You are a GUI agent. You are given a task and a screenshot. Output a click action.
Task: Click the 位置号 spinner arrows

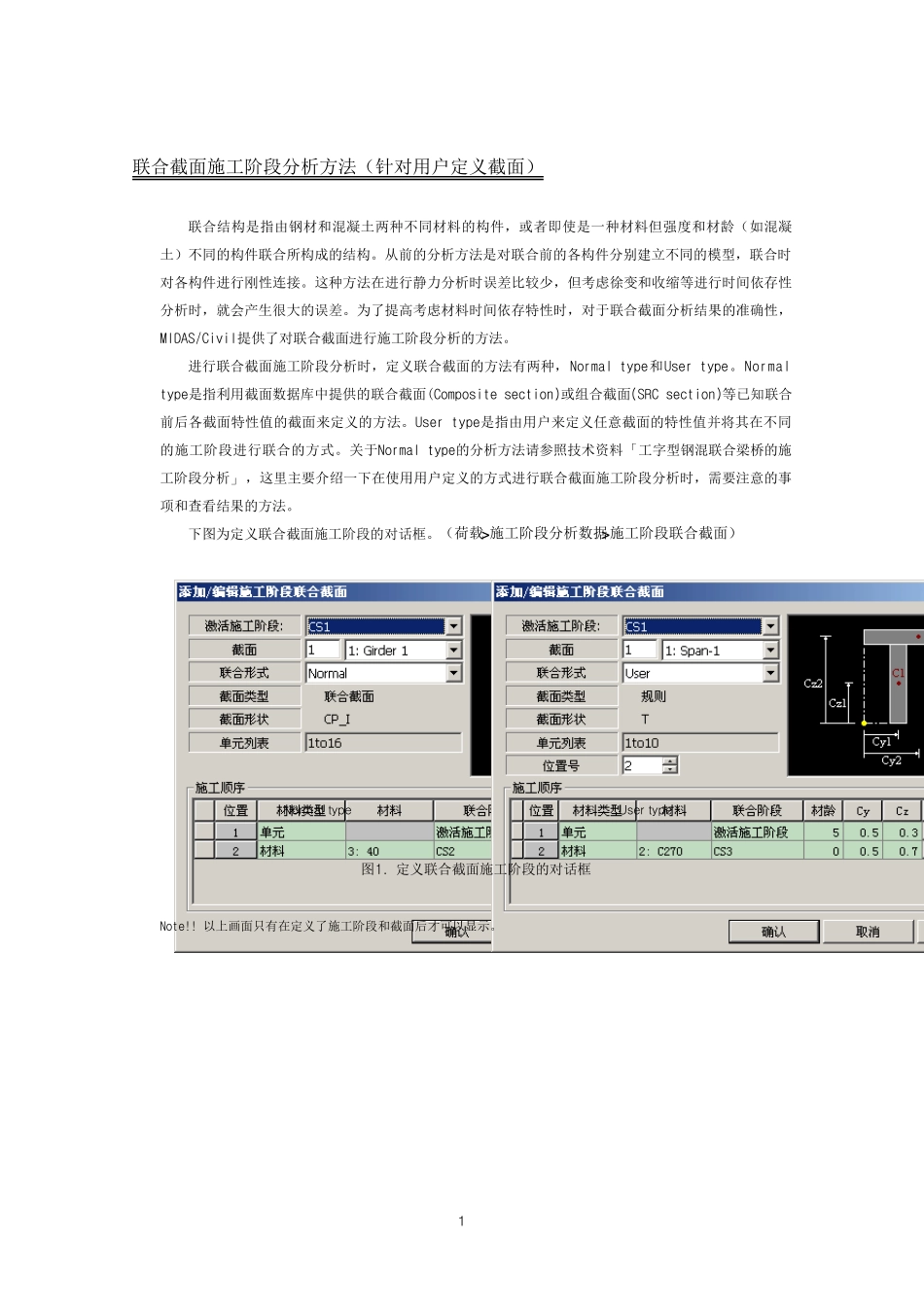click(x=670, y=765)
